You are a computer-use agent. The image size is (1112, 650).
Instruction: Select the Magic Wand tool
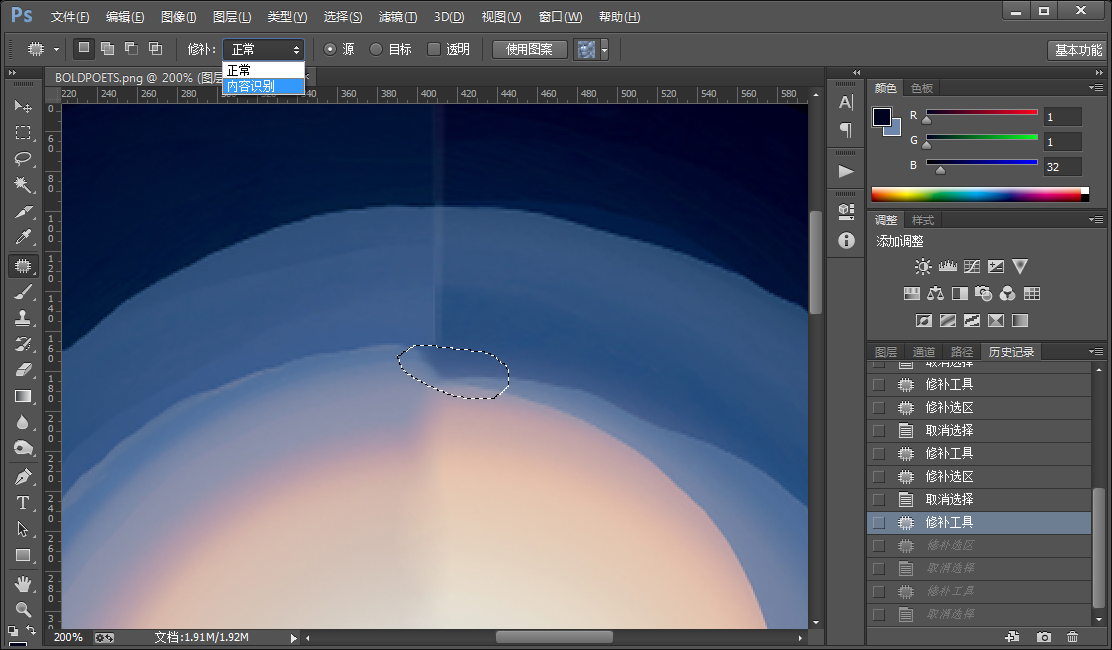click(x=23, y=185)
